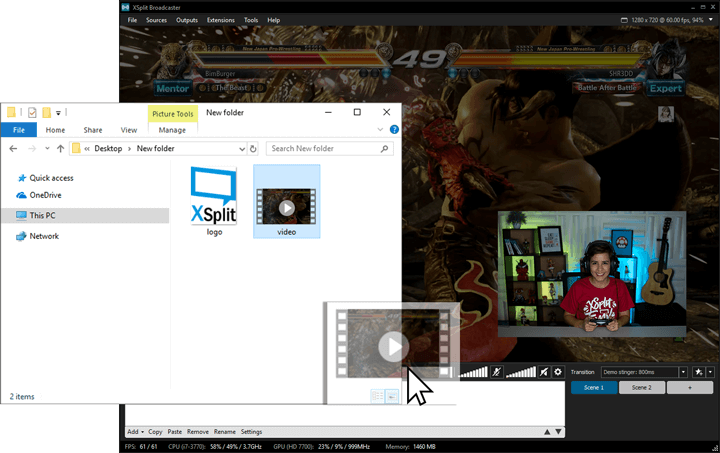Click the folder icon in Explorer title bar
This screenshot has width=720, height=453.
coord(11,112)
